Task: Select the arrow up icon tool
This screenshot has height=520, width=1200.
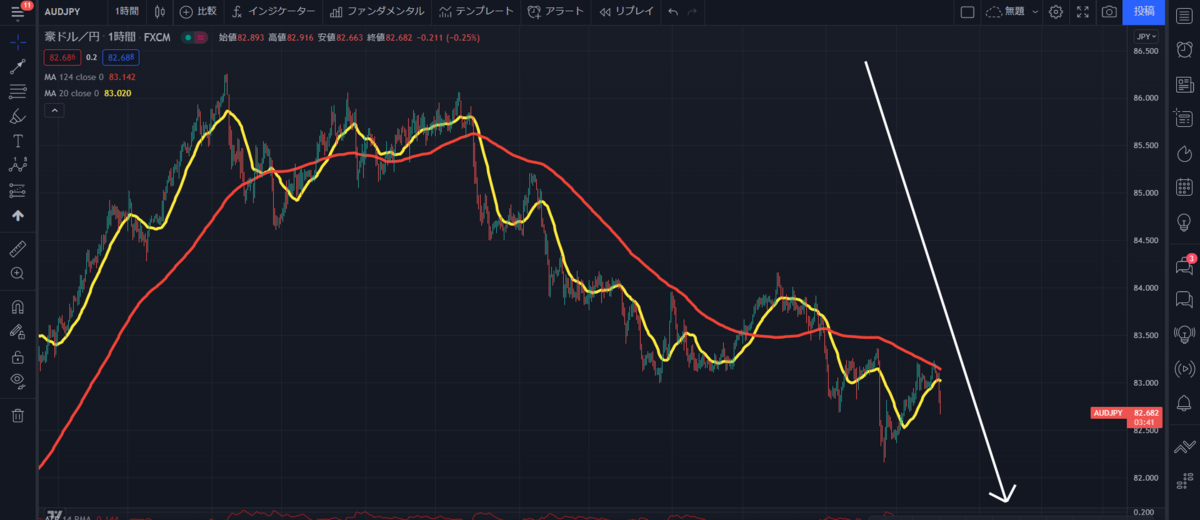Action: [17, 215]
